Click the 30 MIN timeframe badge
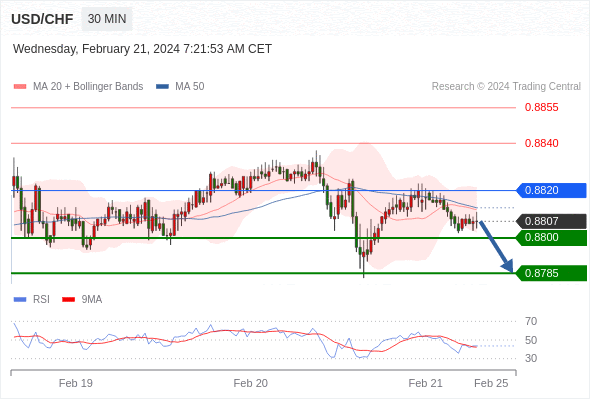The image size is (590, 400). click(107, 19)
